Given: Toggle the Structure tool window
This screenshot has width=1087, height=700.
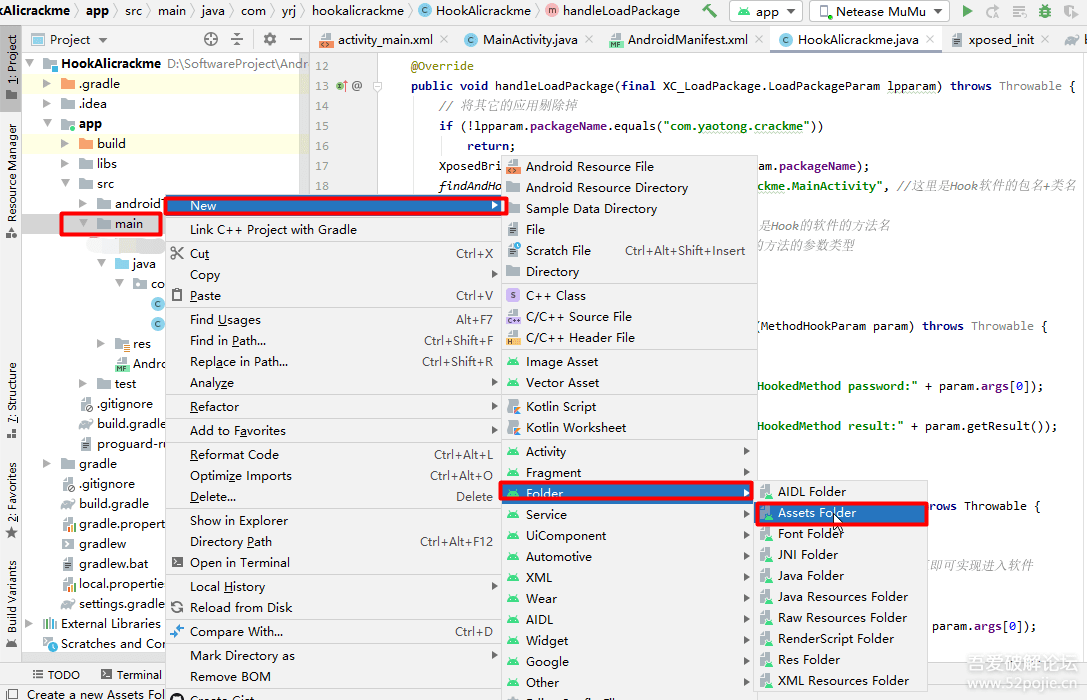Looking at the screenshot, I should pyautogui.click(x=11, y=400).
